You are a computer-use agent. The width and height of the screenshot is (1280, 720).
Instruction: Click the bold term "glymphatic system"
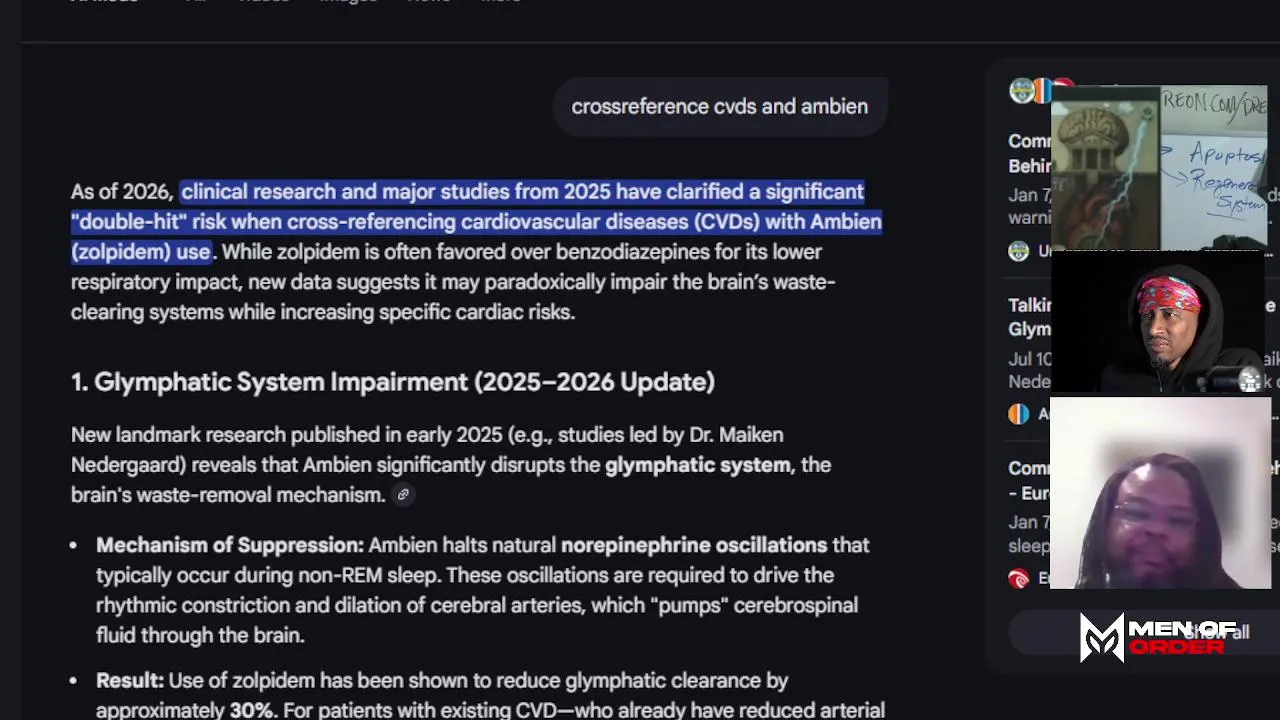[697, 465]
